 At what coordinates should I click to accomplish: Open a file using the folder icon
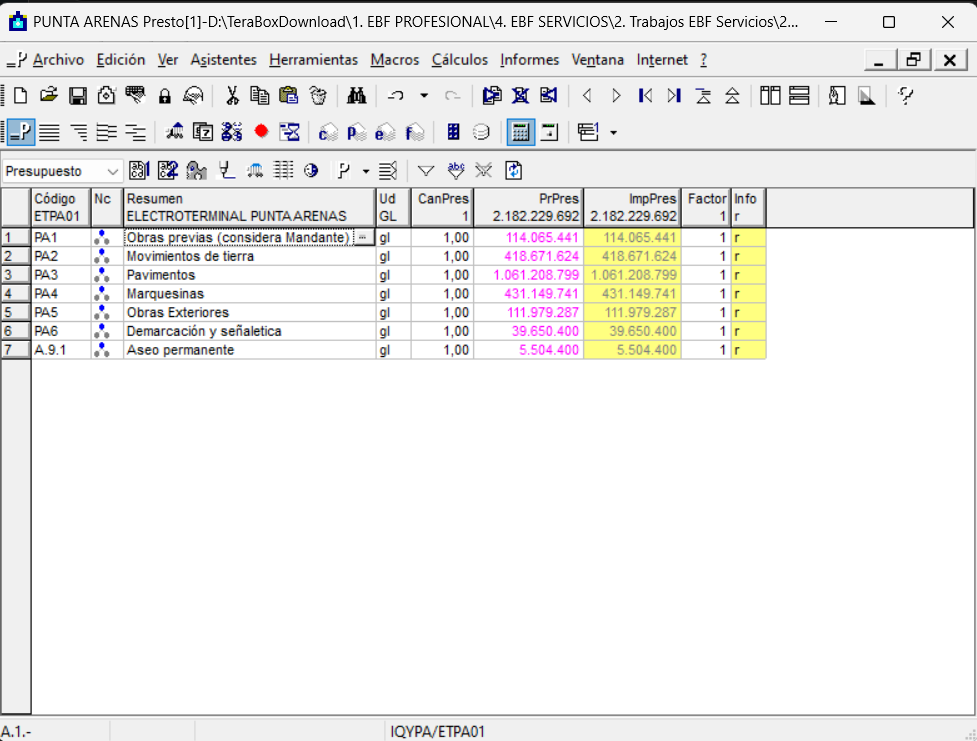pos(49,96)
